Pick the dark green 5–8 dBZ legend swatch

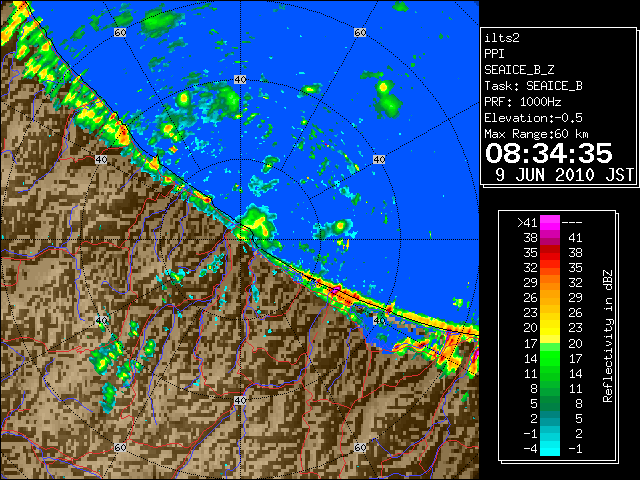pyautogui.click(x=550, y=403)
